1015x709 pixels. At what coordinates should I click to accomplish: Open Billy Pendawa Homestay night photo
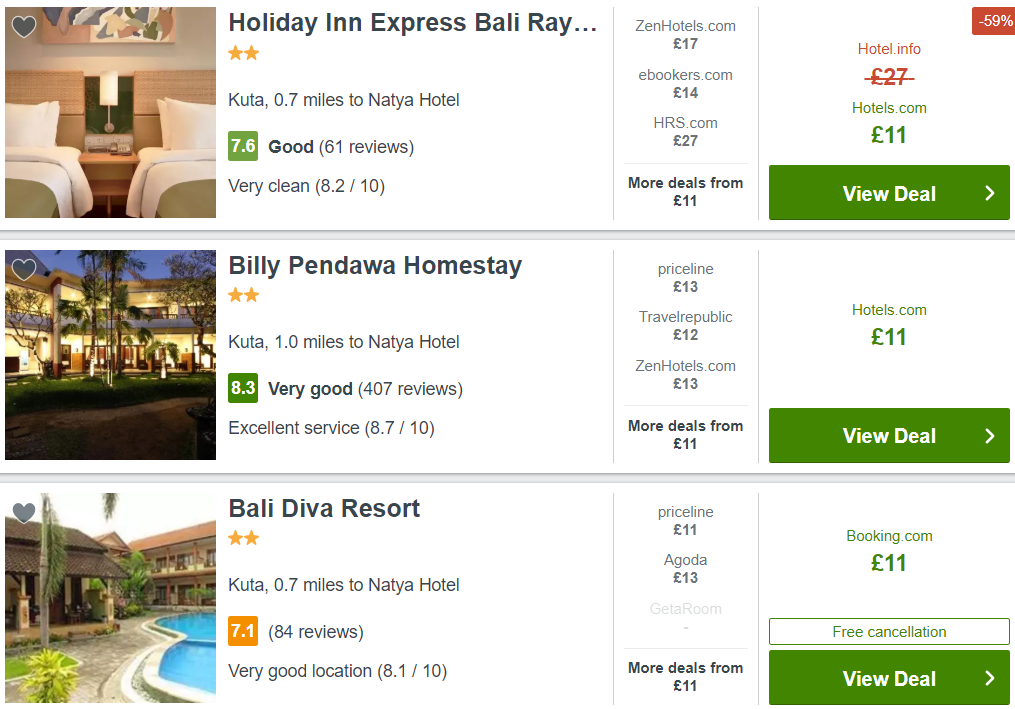[110, 355]
